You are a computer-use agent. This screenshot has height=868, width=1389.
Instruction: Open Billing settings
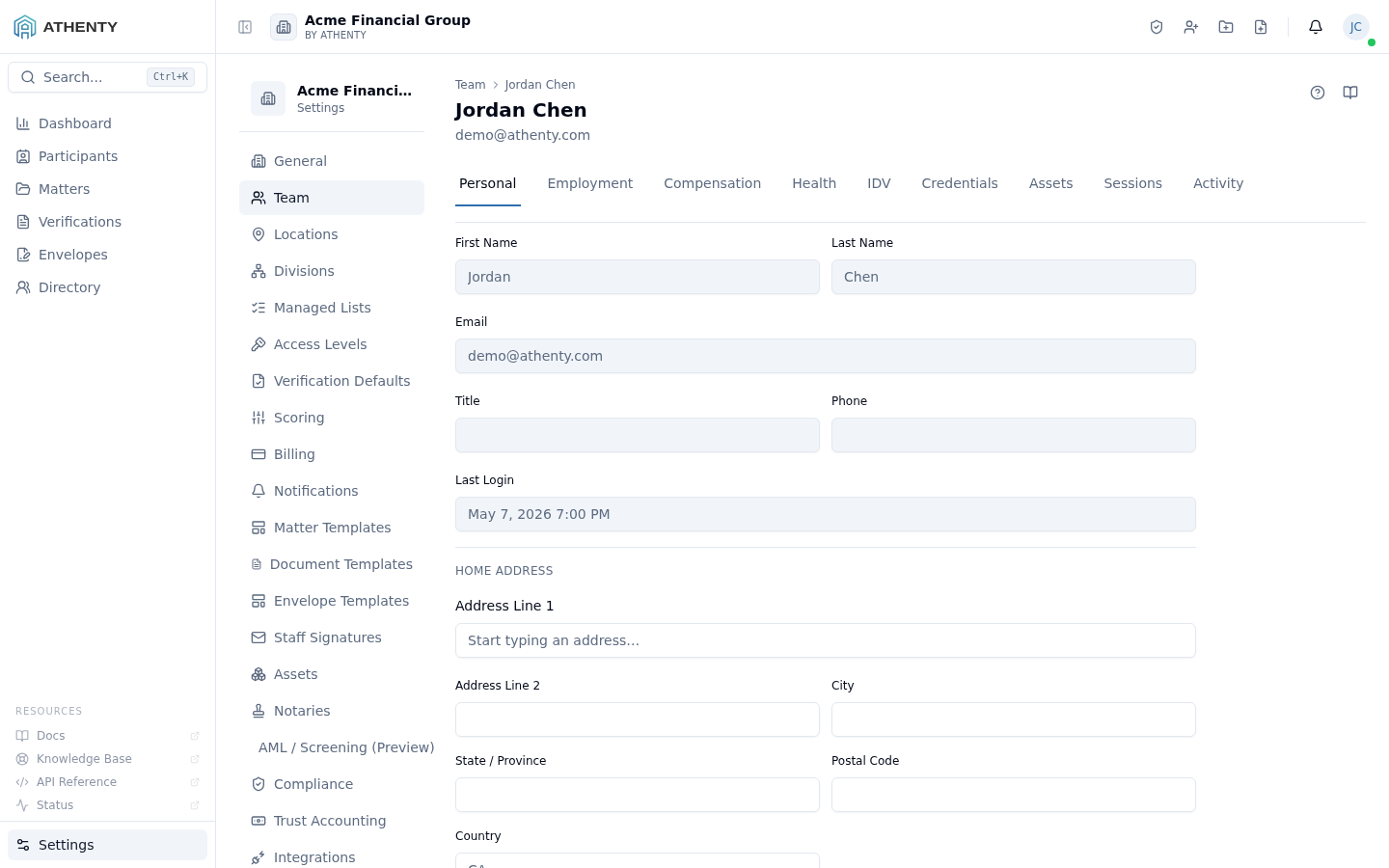tap(332, 454)
